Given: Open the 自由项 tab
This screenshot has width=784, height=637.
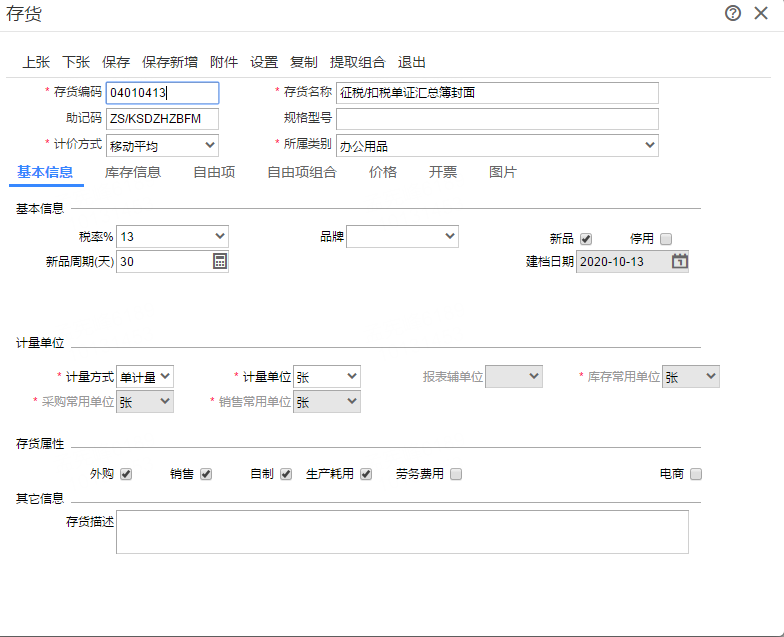Looking at the screenshot, I should pos(214,172).
